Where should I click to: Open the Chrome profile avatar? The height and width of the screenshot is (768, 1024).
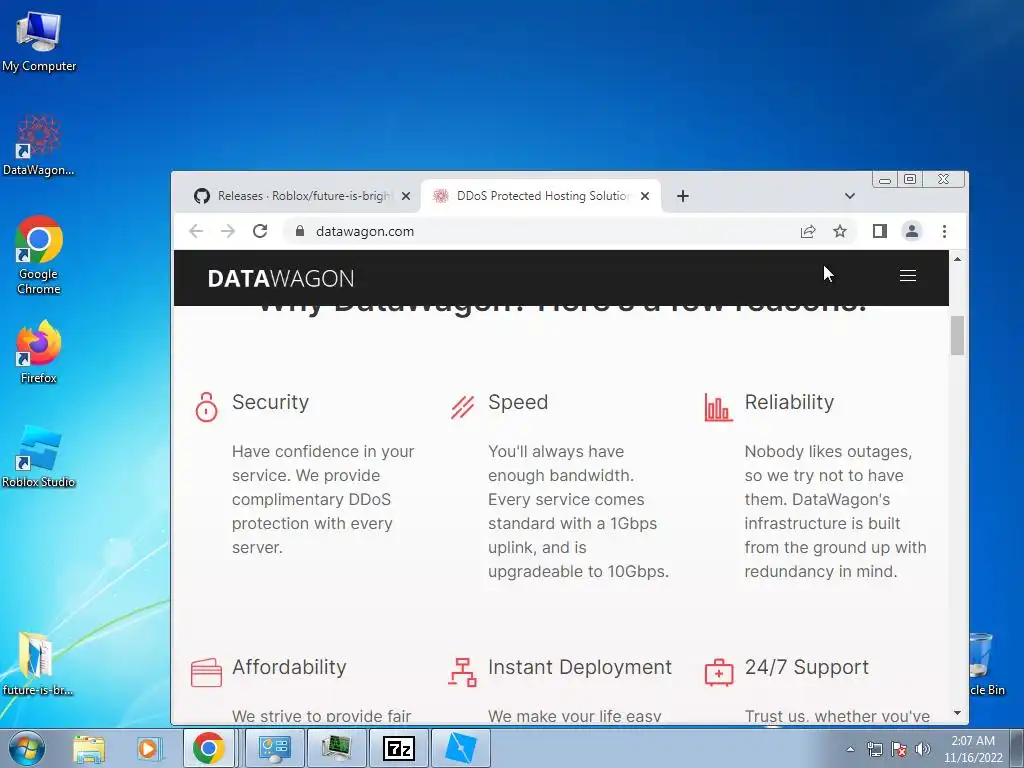point(912,231)
